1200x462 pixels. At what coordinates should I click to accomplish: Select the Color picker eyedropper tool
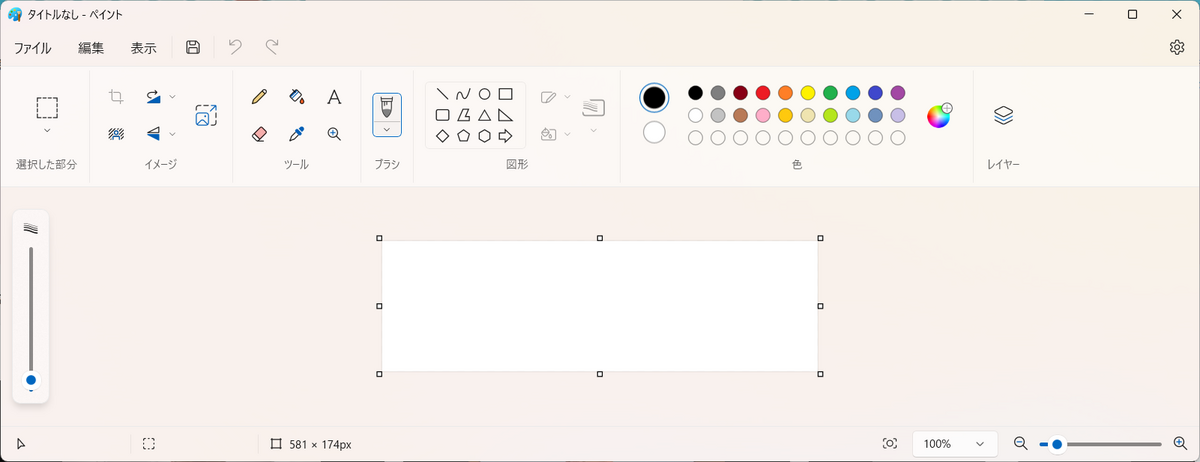pyautogui.click(x=297, y=133)
